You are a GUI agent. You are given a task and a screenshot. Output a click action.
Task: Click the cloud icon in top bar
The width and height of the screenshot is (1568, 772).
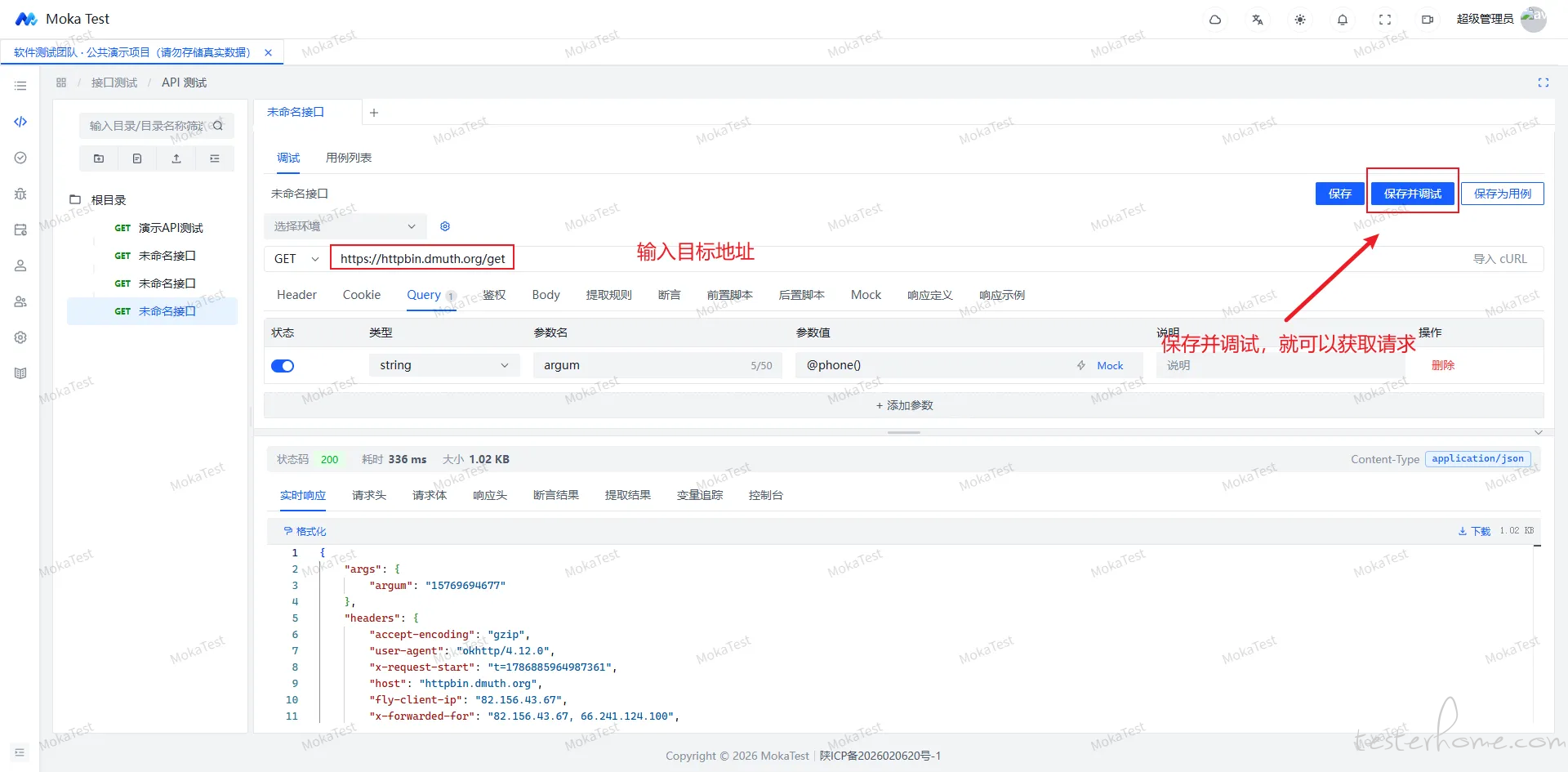[1215, 20]
